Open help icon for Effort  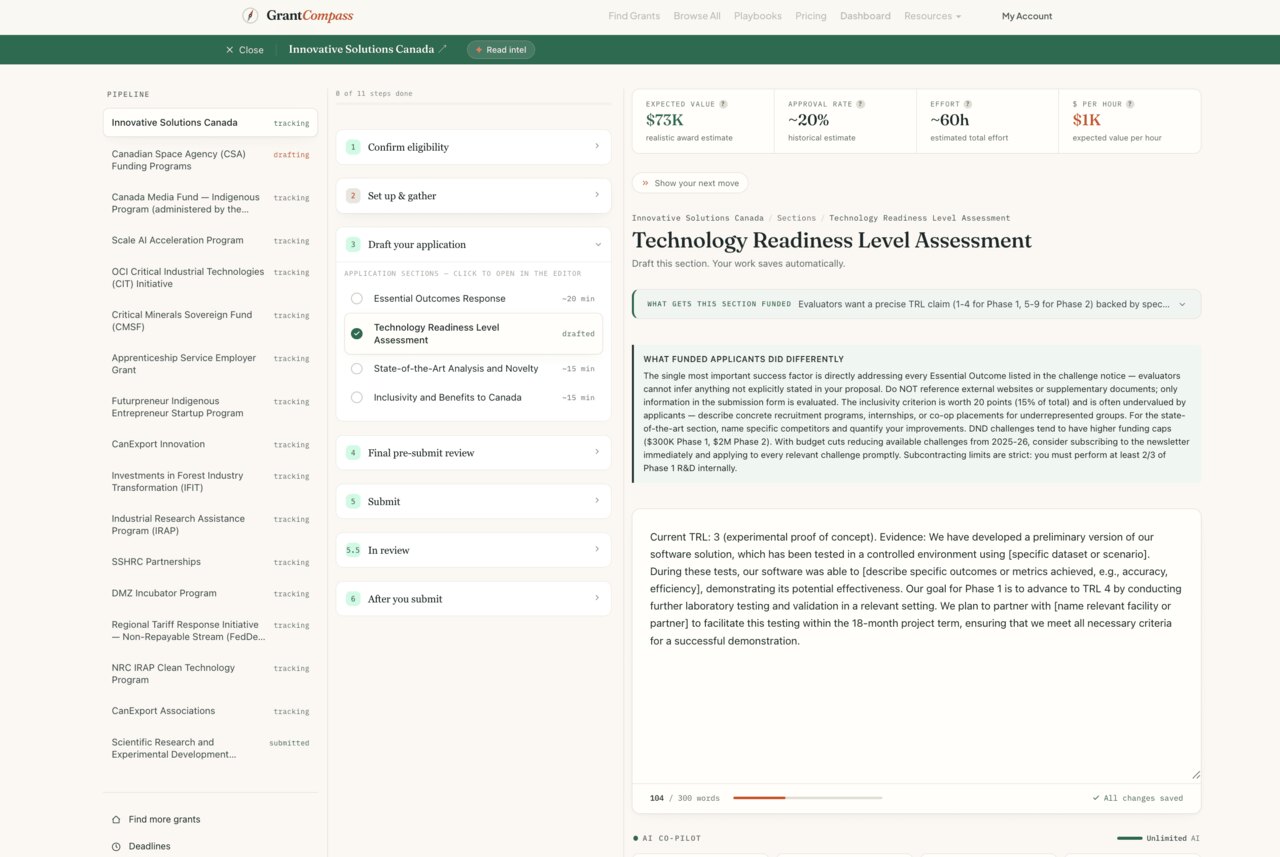pos(967,104)
